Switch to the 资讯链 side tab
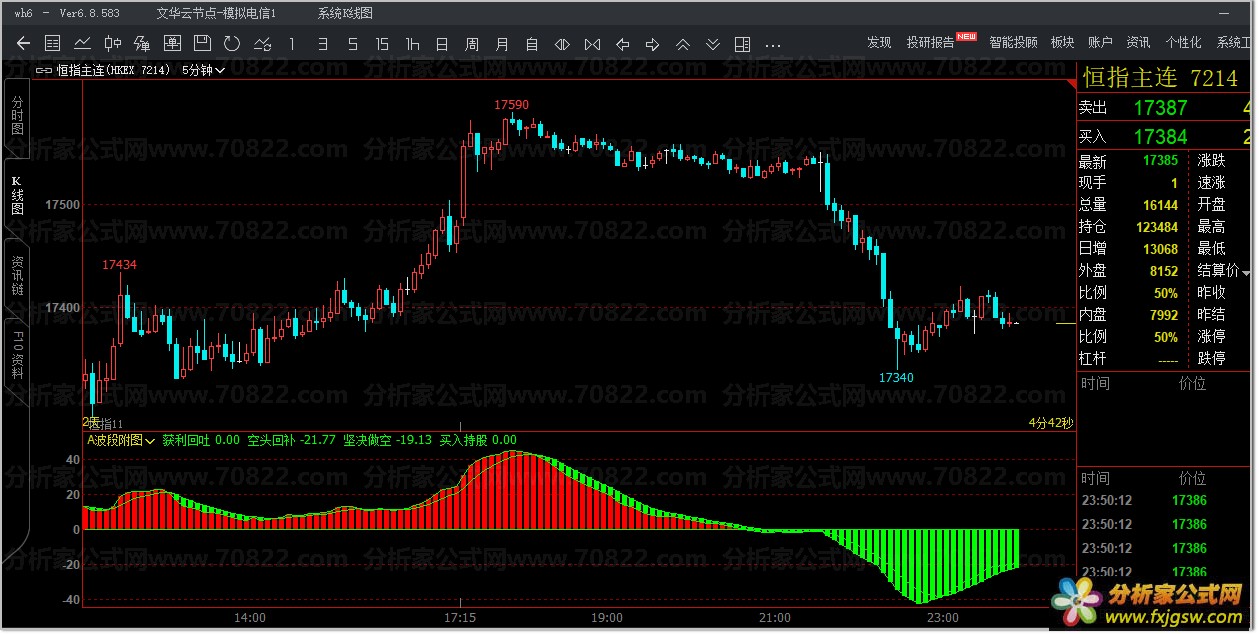This screenshot has height=634, width=1259. [17, 275]
